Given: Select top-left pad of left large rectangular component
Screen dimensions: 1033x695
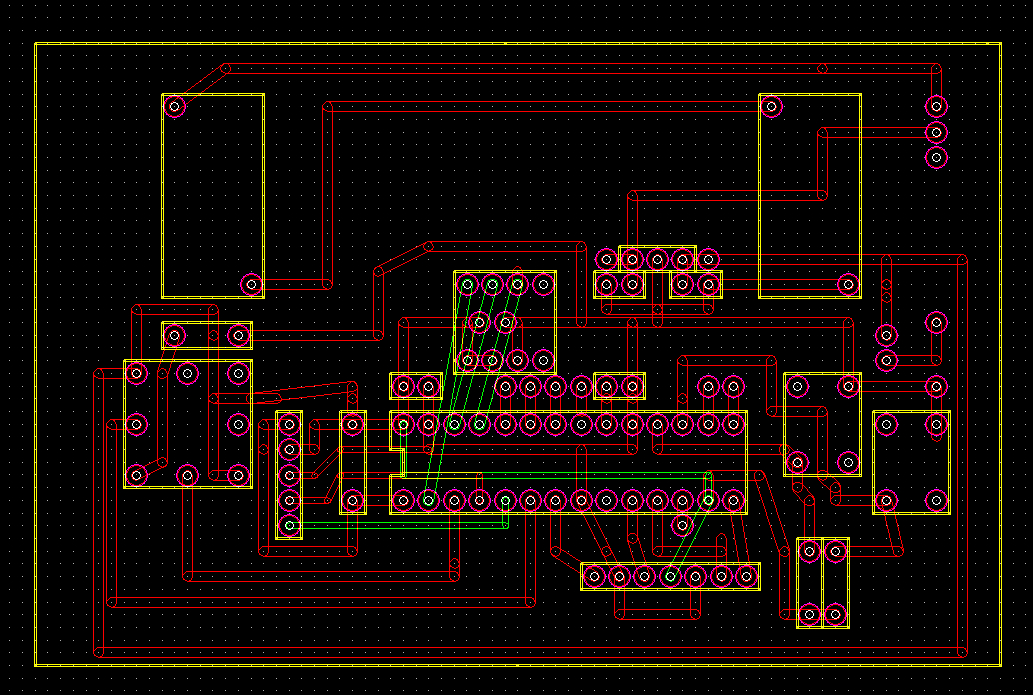Looking at the screenshot, I should tap(175, 106).
